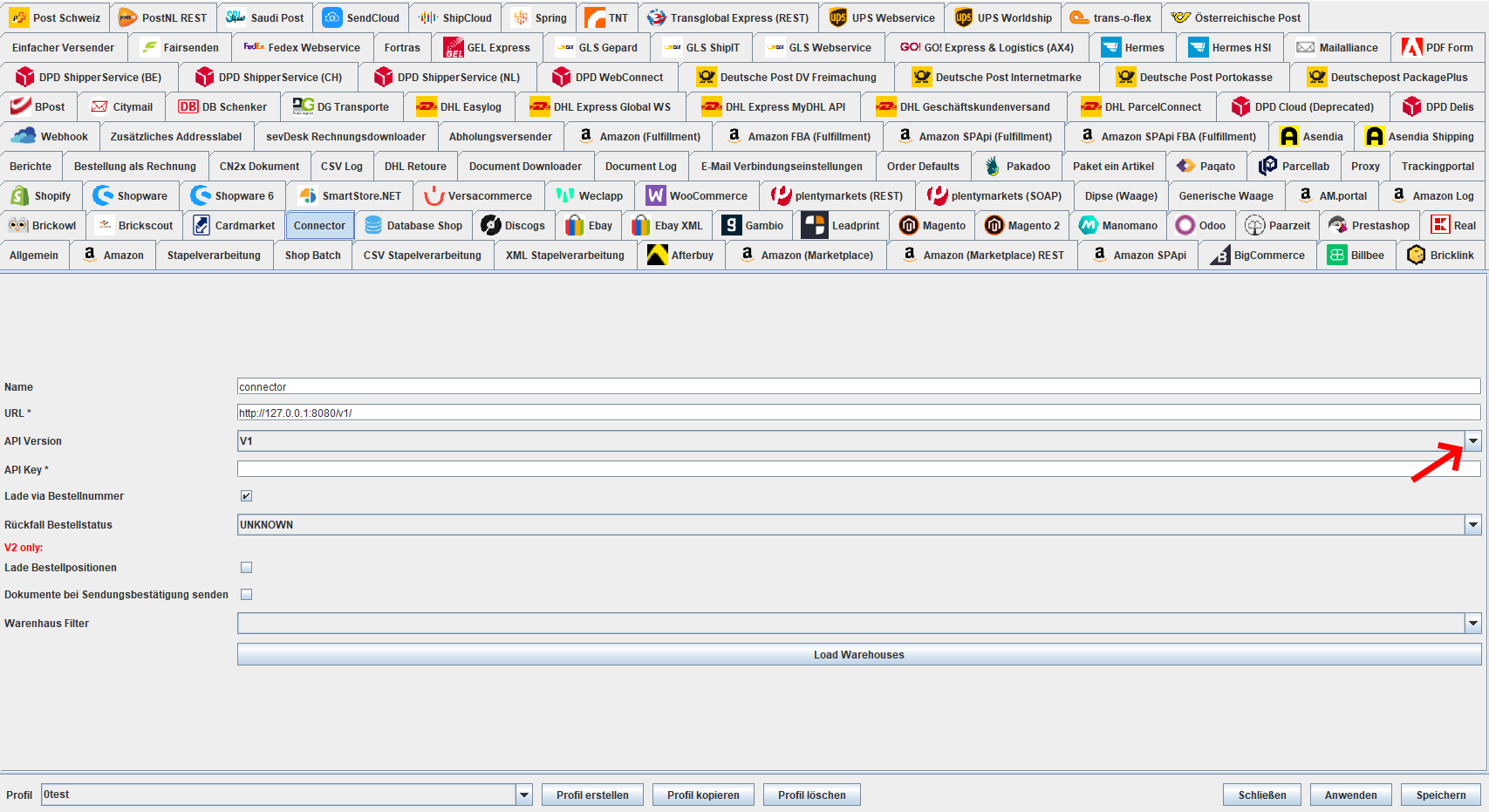Open the Einfacher Versender tab
This screenshot has width=1489, height=812.
[x=63, y=47]
